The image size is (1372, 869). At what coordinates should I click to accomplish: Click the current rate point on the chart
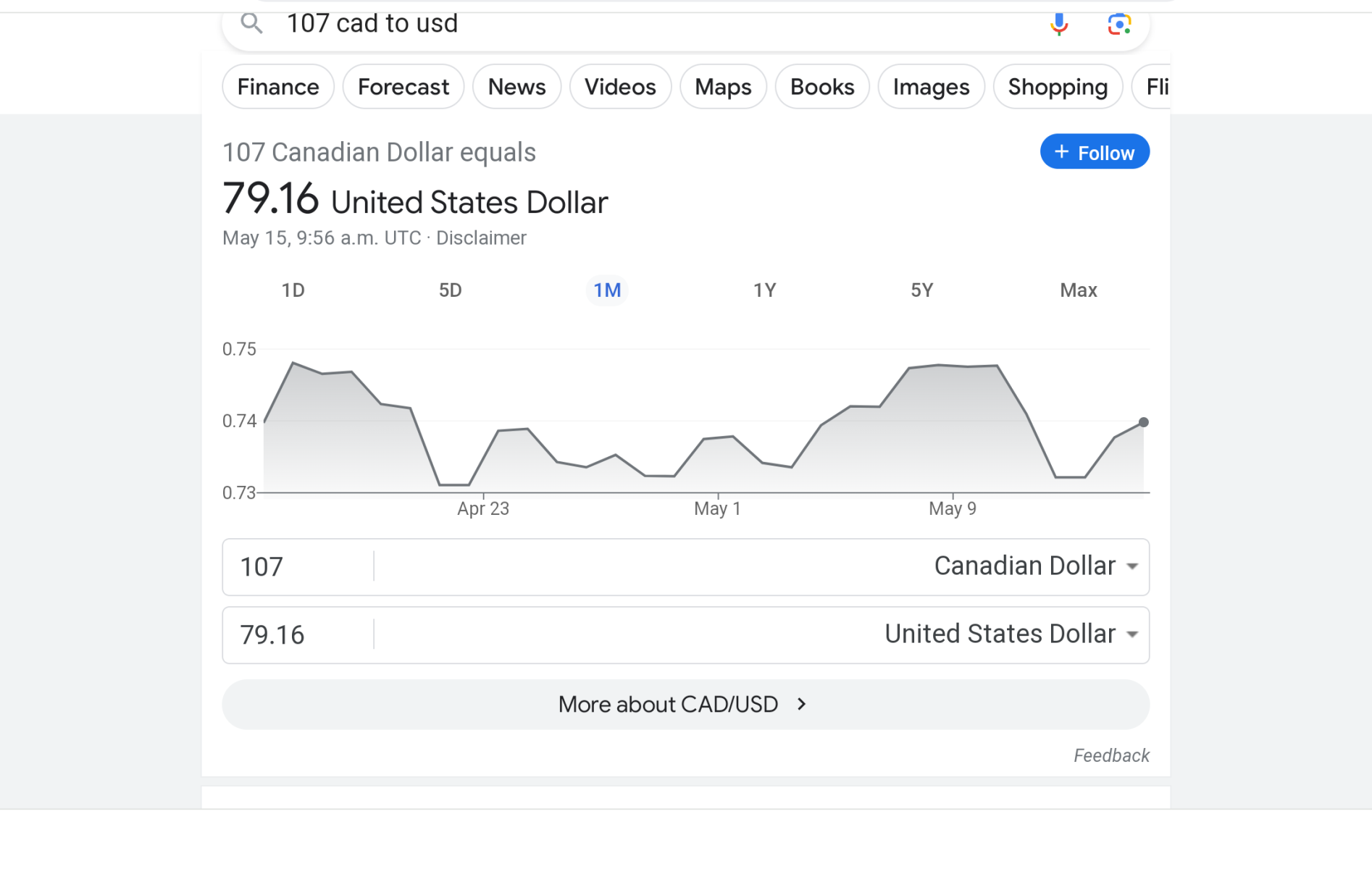pyautogui.click(x=1143, y=422)
